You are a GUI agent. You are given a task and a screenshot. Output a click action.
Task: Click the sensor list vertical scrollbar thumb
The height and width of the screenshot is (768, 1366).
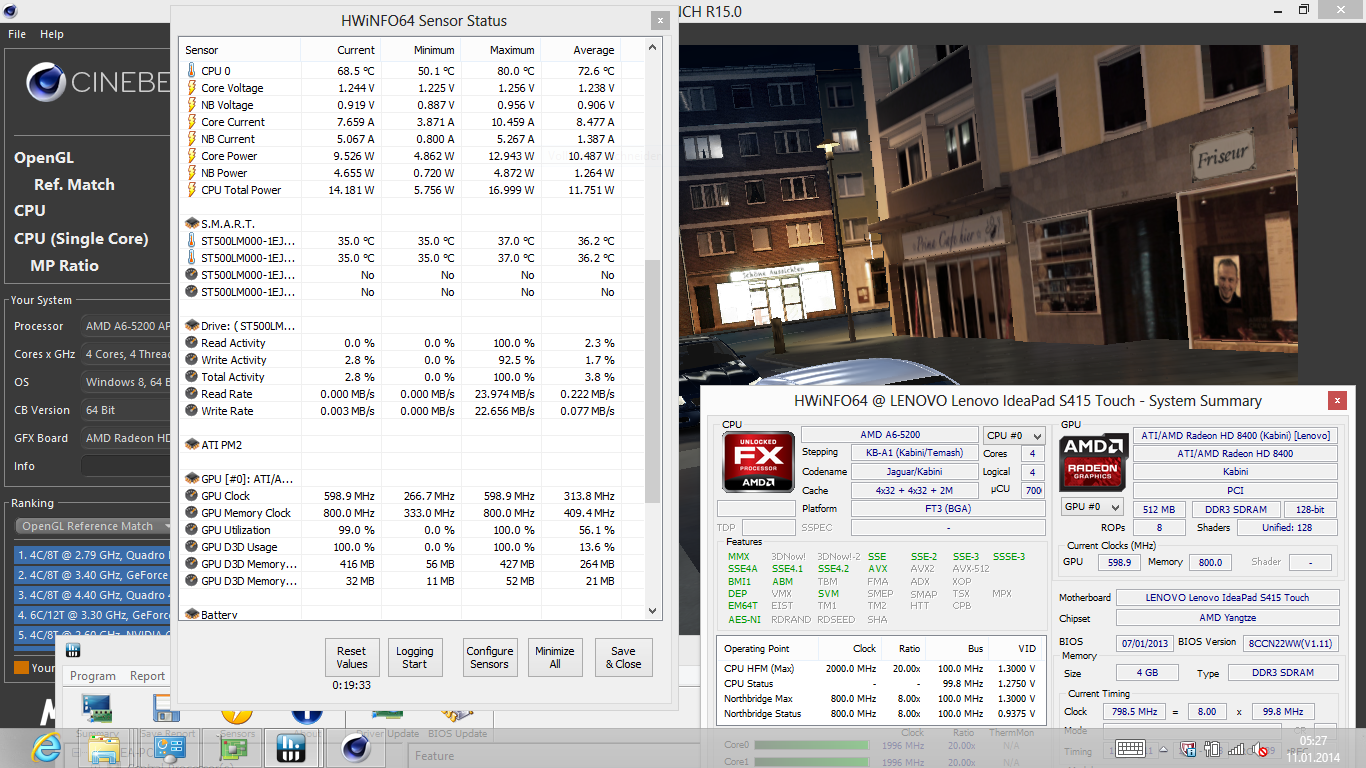653,380
